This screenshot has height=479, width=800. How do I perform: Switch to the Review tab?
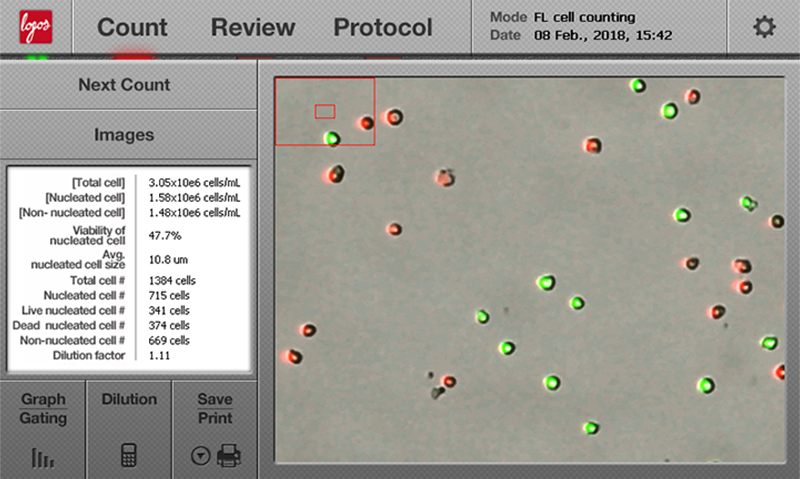click(253, 27)
